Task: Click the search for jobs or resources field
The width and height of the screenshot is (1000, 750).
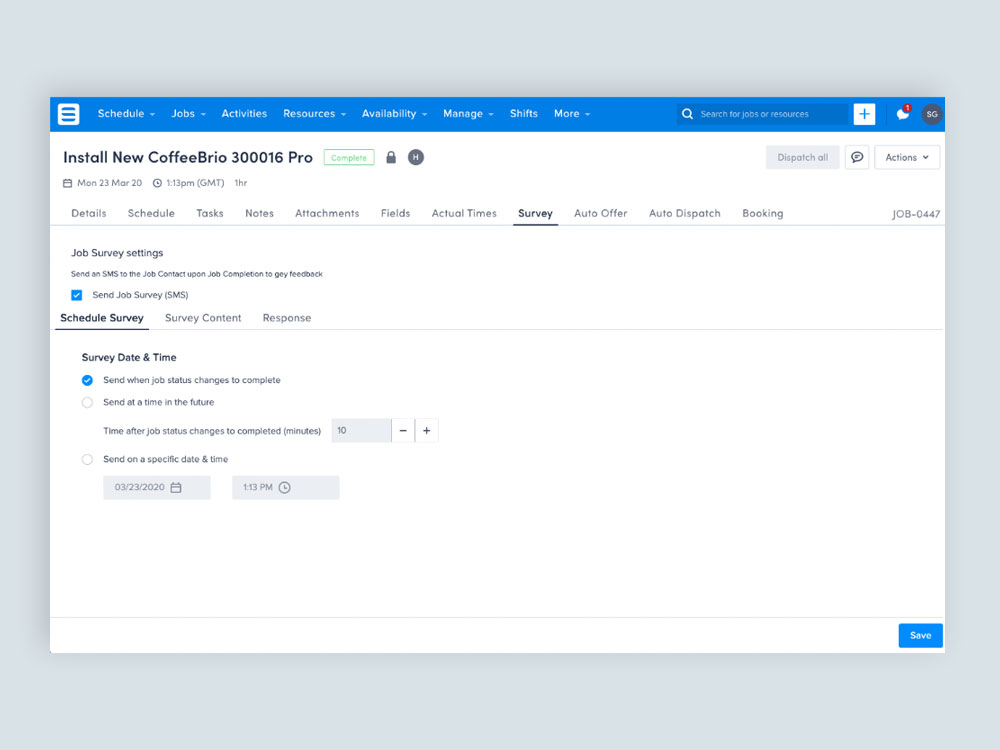Action: click(763, 114)
